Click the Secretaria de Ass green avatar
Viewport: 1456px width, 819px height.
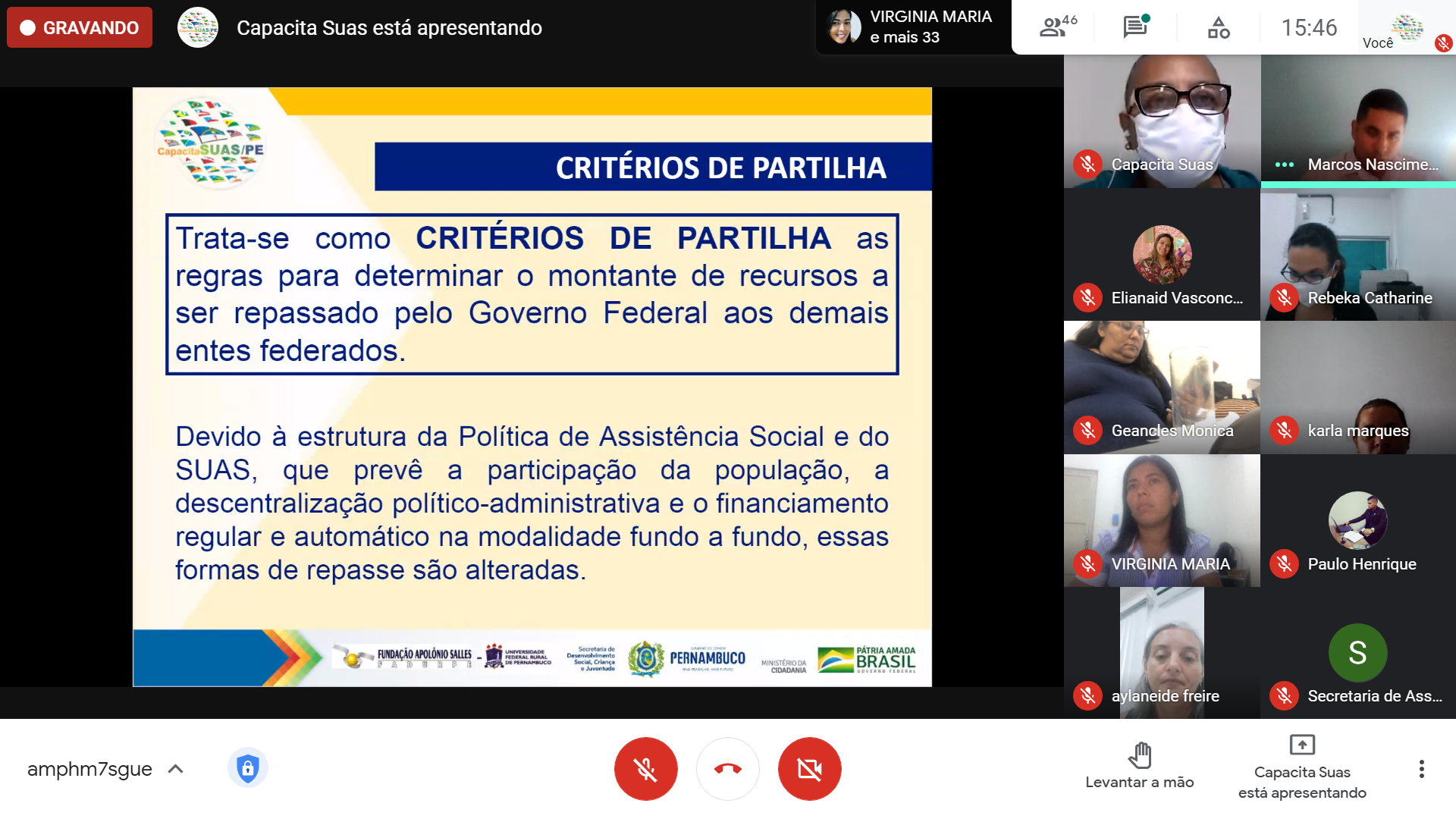tap(1357, 652)
